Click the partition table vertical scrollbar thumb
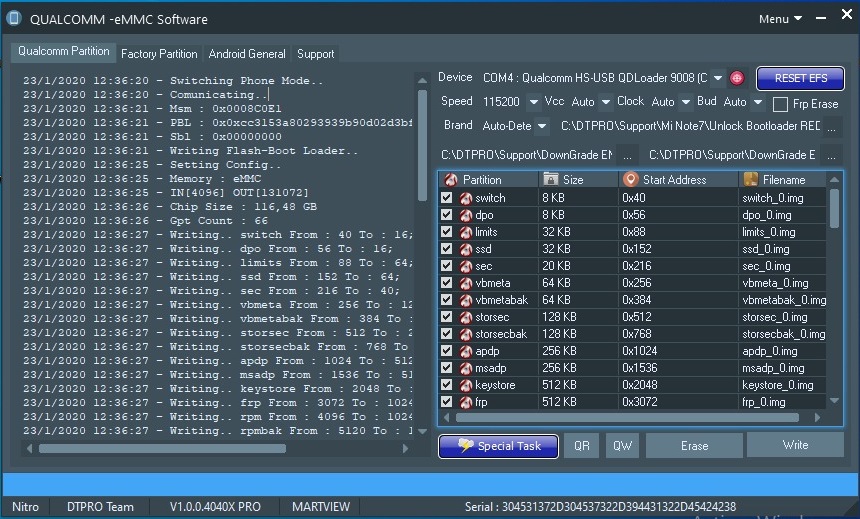Screen dimensions: 860x519 (834, 208)
